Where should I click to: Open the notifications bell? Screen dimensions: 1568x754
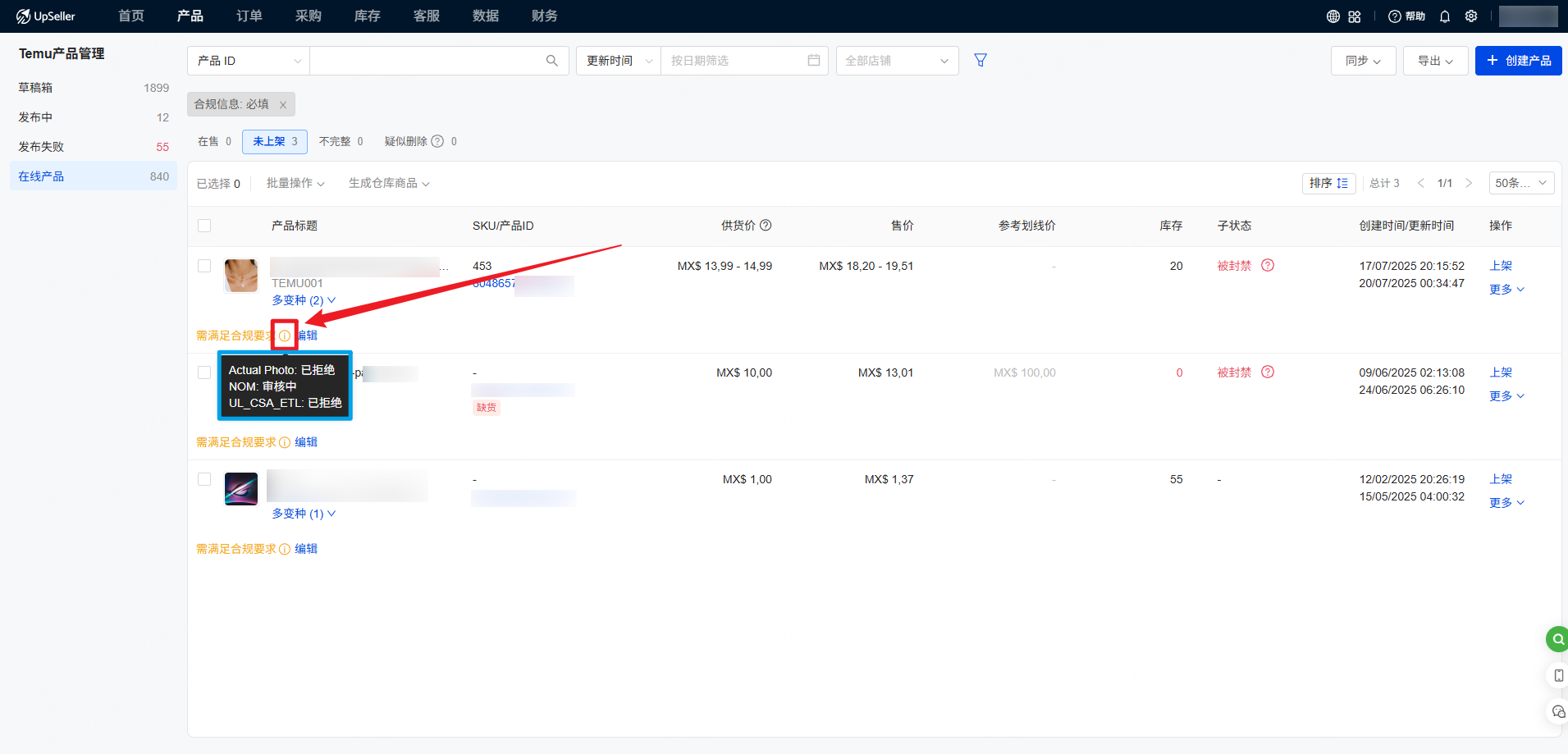pyautogui.click(x=1445, y=16)
